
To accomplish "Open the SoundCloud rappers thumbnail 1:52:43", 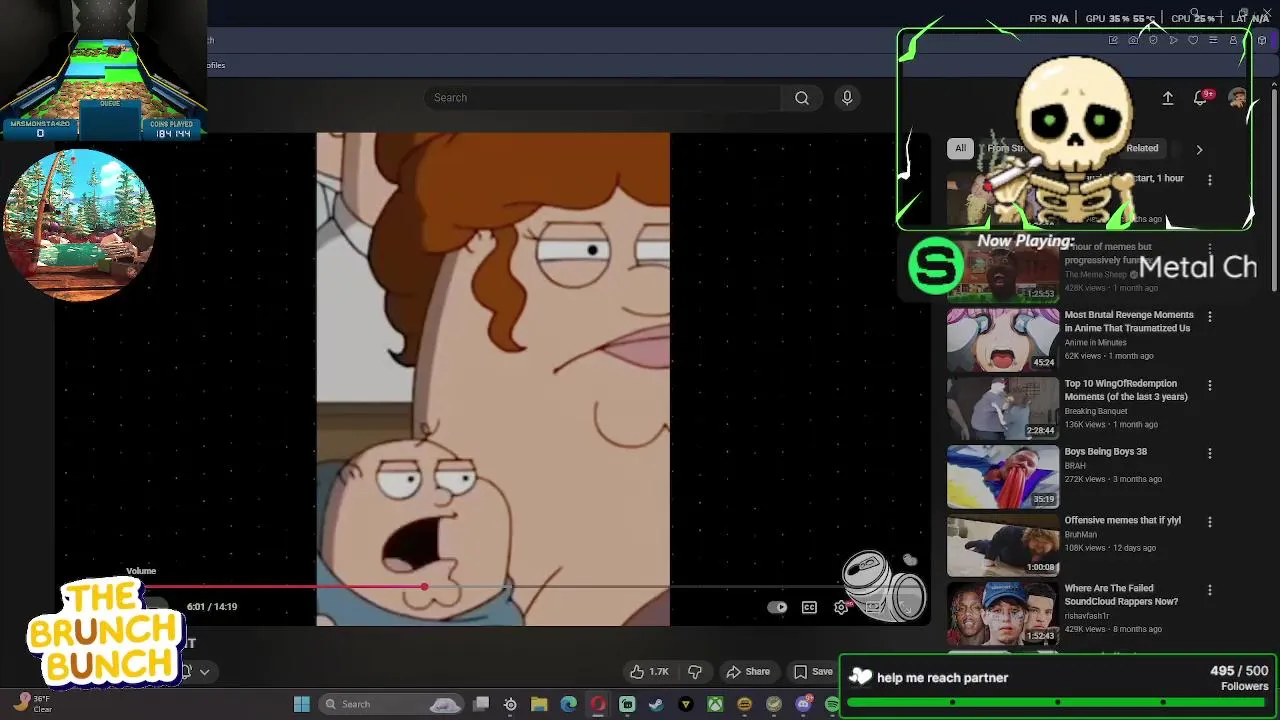I will [x=1002, y=613].
